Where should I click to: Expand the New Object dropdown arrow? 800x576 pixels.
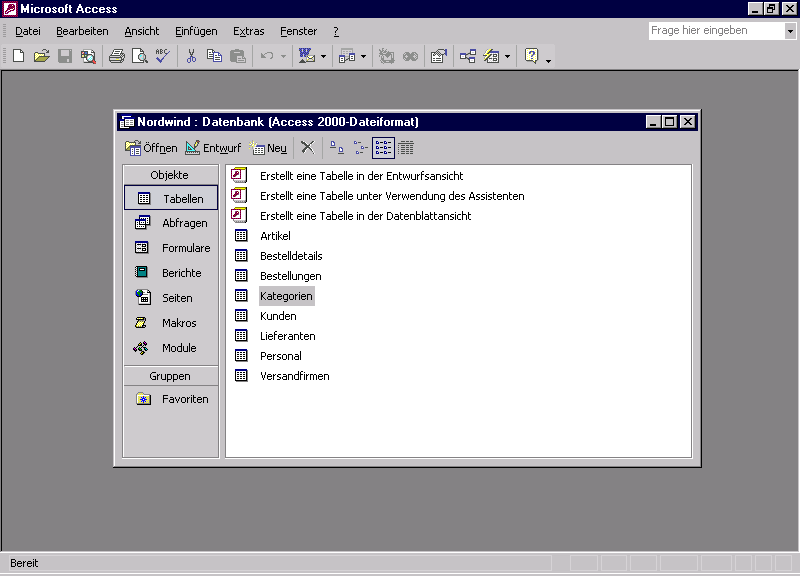pos(507,56)
